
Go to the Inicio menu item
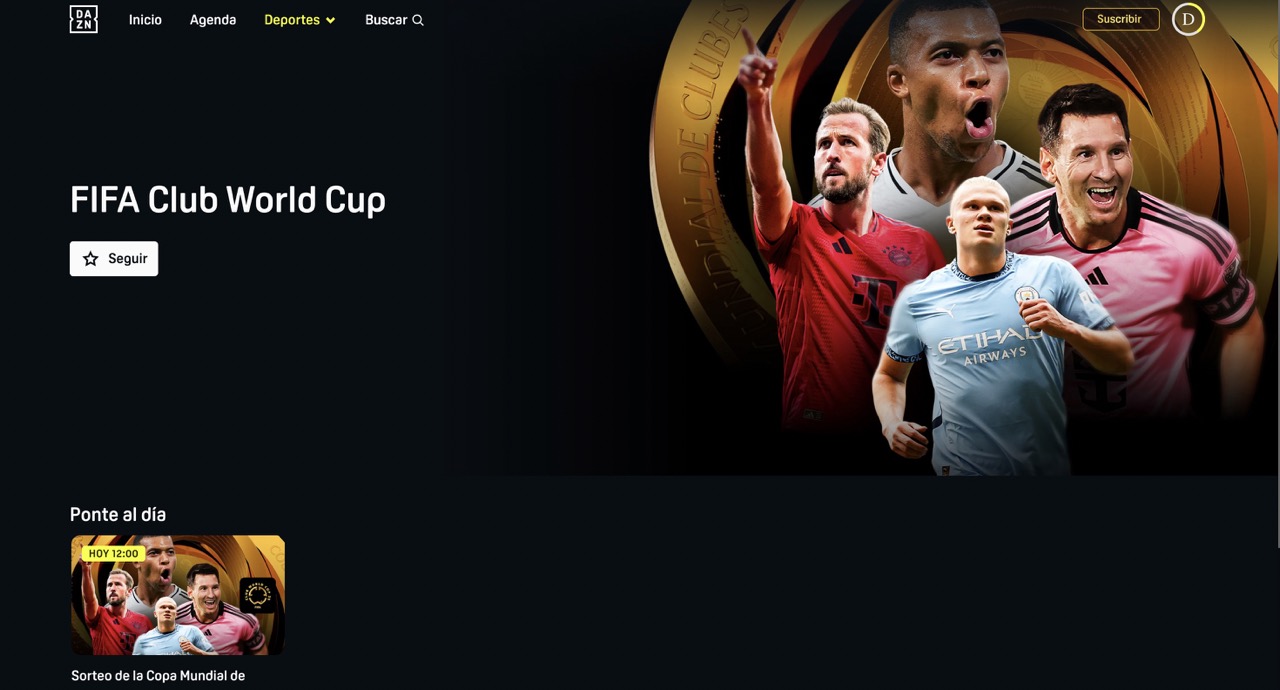(x=145, y=20)
